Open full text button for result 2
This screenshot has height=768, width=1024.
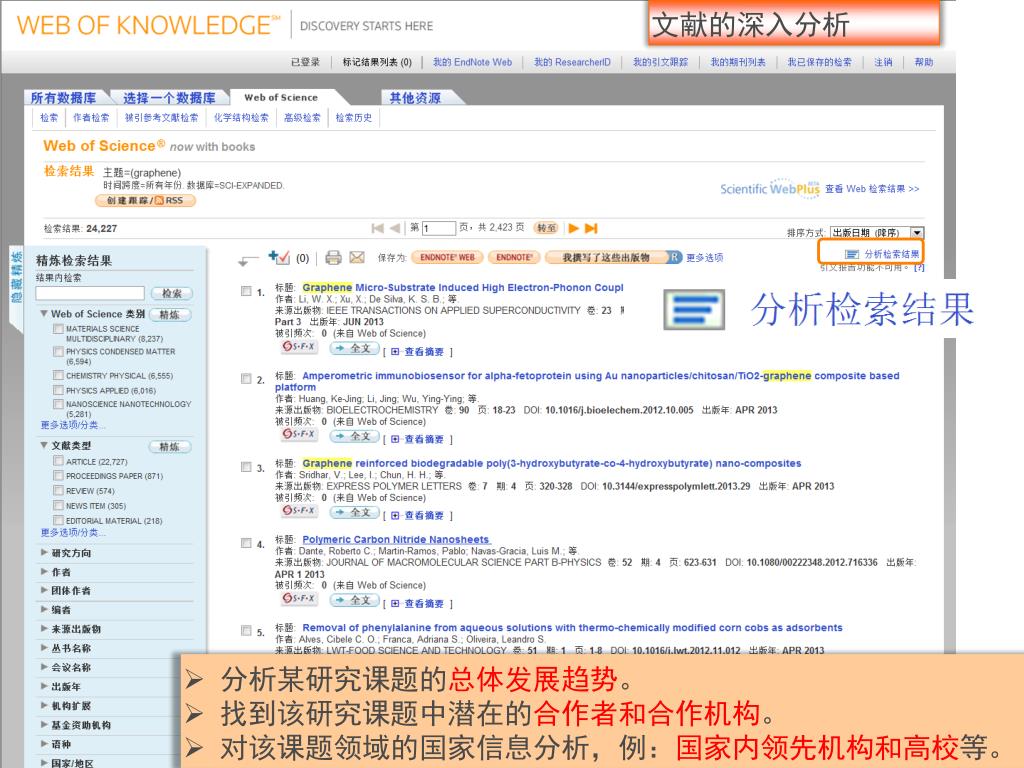click(354, 436)
